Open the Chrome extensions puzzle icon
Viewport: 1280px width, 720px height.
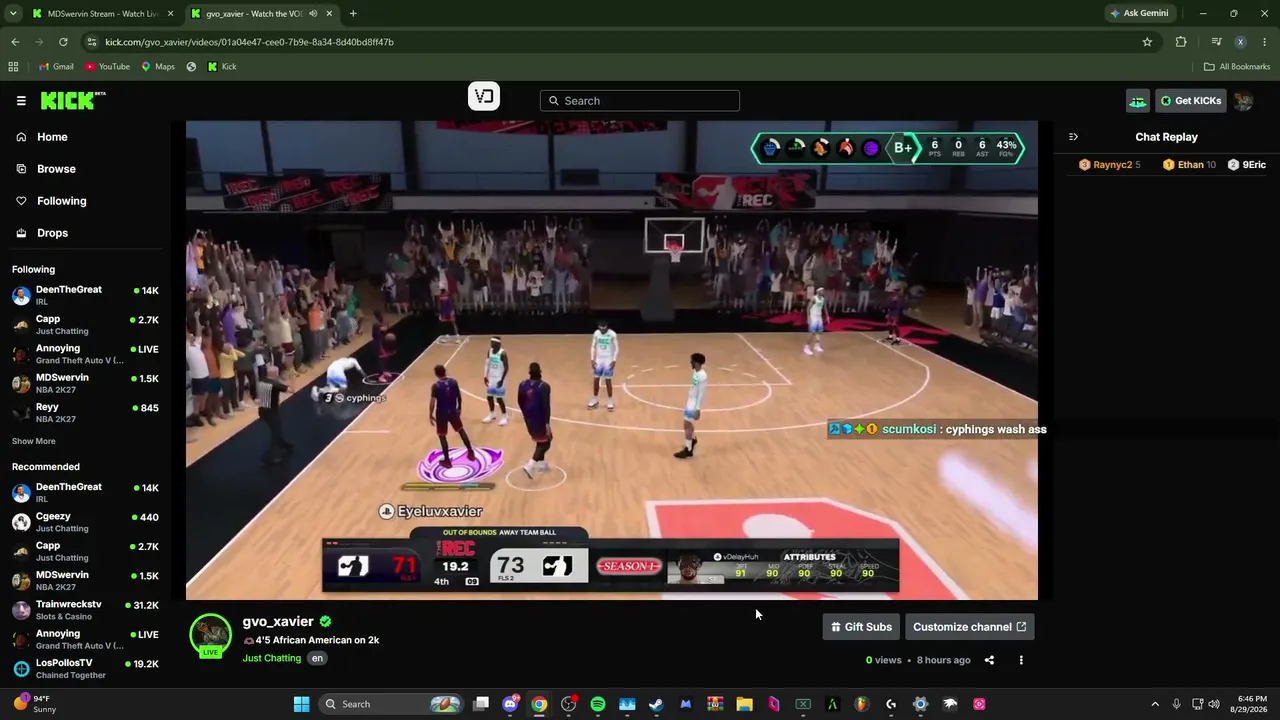[x=1181, y=42]
